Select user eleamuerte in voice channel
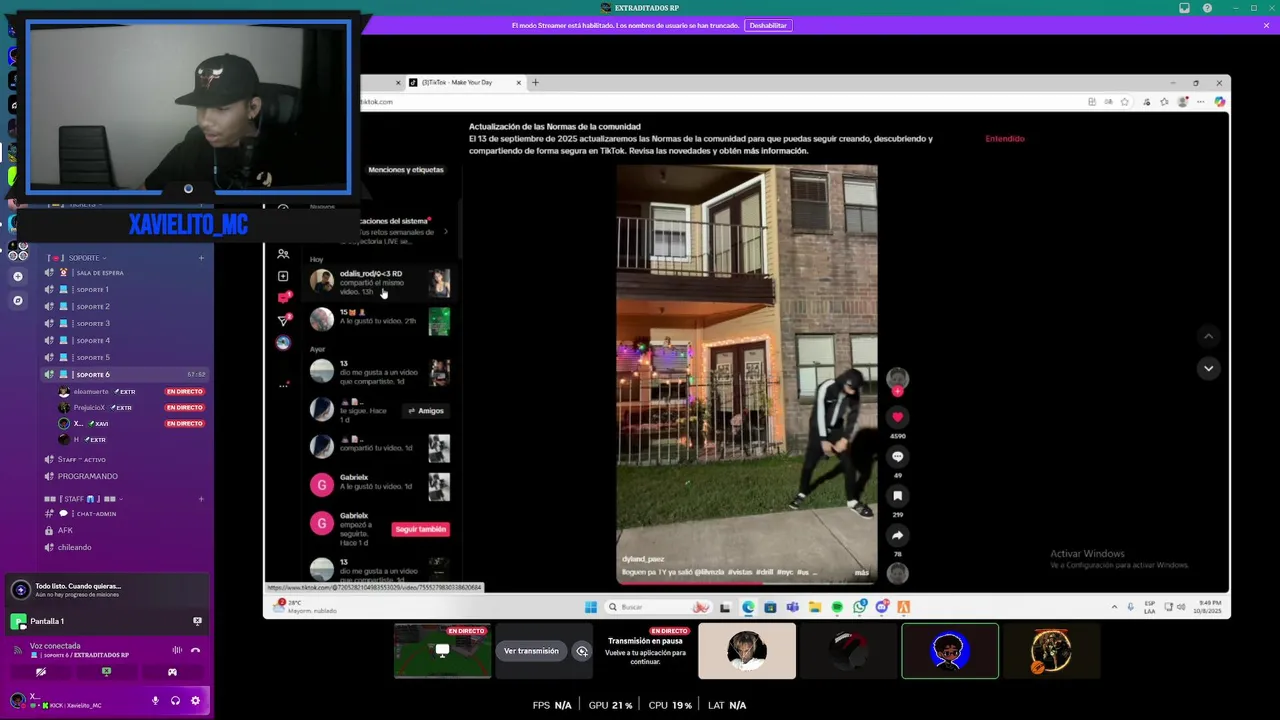The image size is (1280, 720). (132, 392)
